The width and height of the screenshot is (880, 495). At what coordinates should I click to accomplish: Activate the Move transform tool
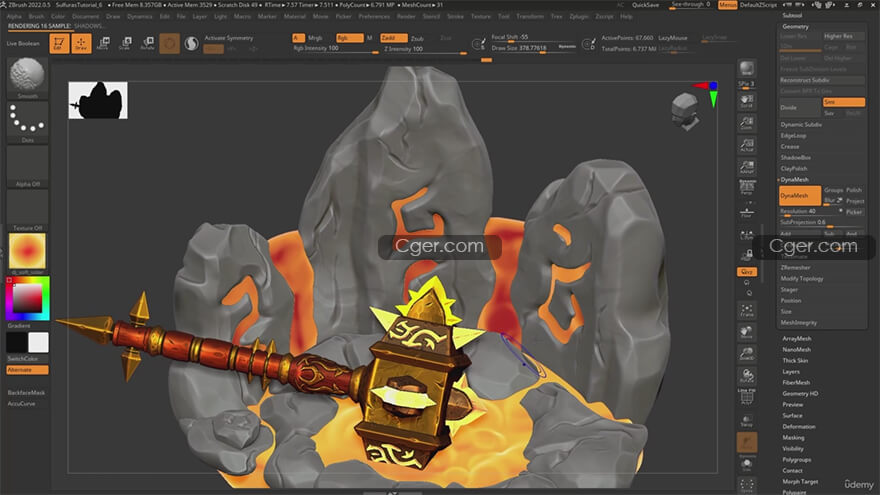(103, 44)
